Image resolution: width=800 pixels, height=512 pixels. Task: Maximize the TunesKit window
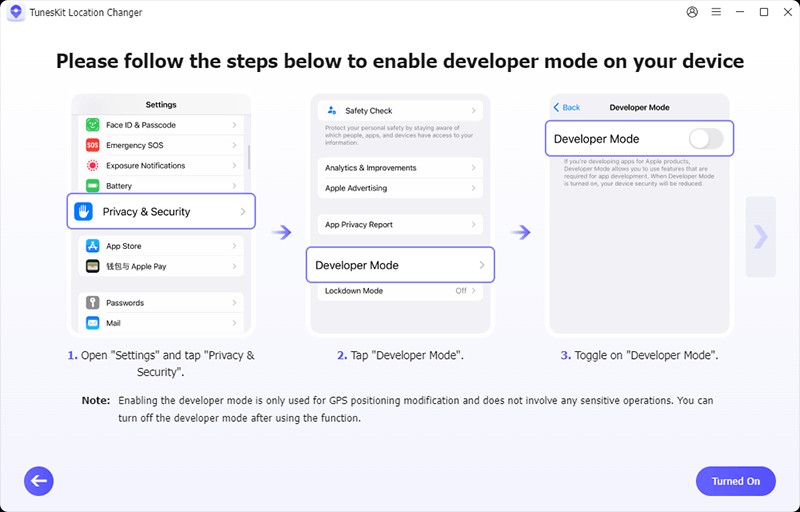click(764, 12)
